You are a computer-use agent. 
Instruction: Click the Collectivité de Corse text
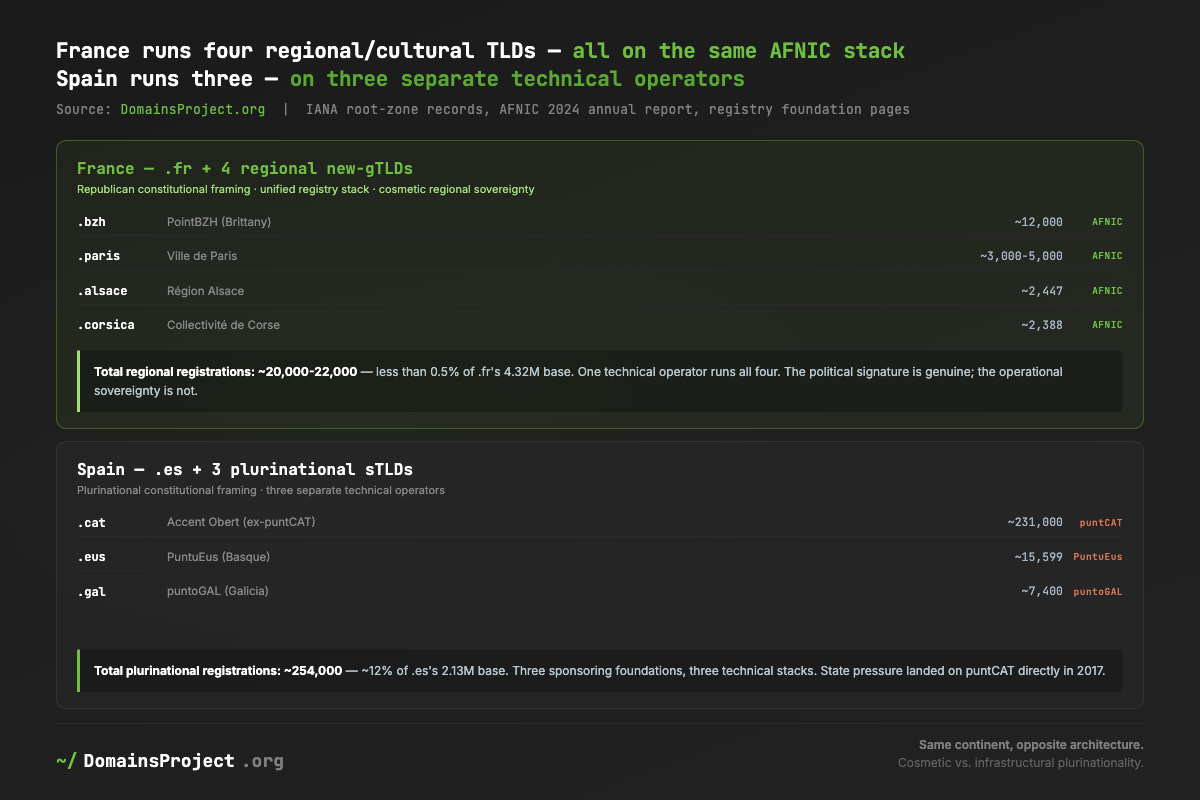pos(223,325)
